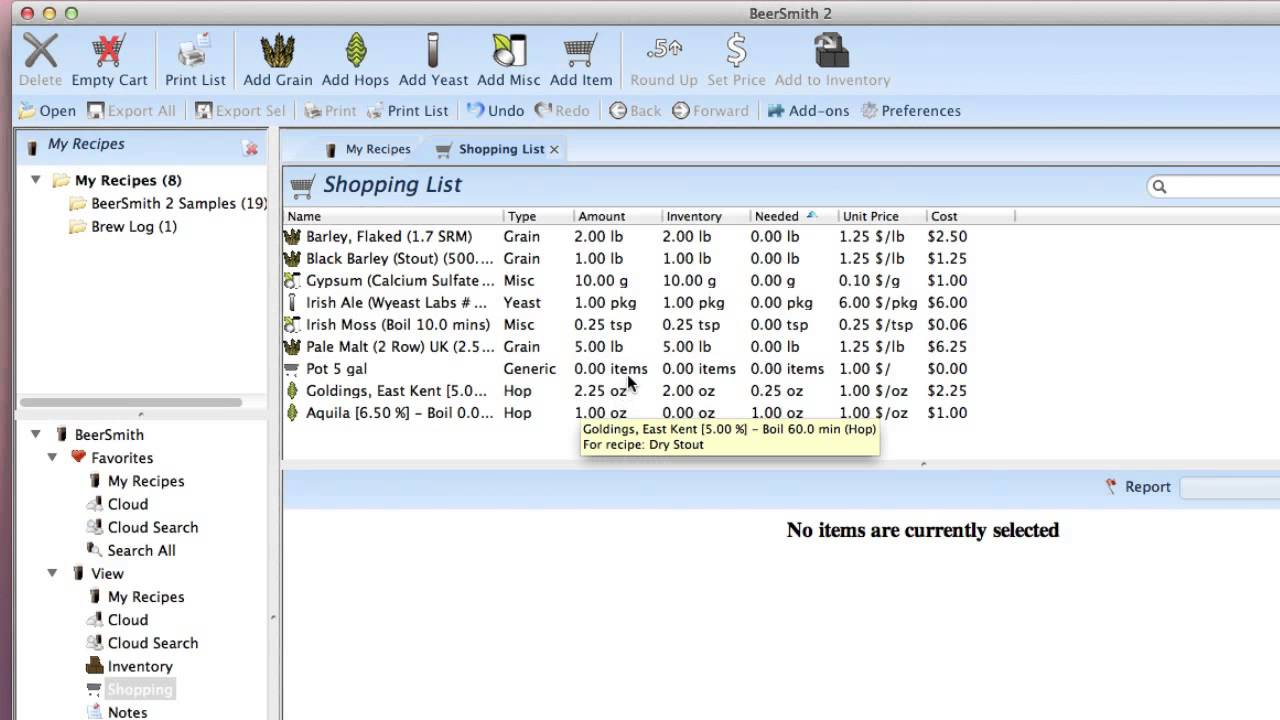Sort by the Name column header
This screenshot has width=1280, height=720.
pyautogui.click(x=393, y=216)
